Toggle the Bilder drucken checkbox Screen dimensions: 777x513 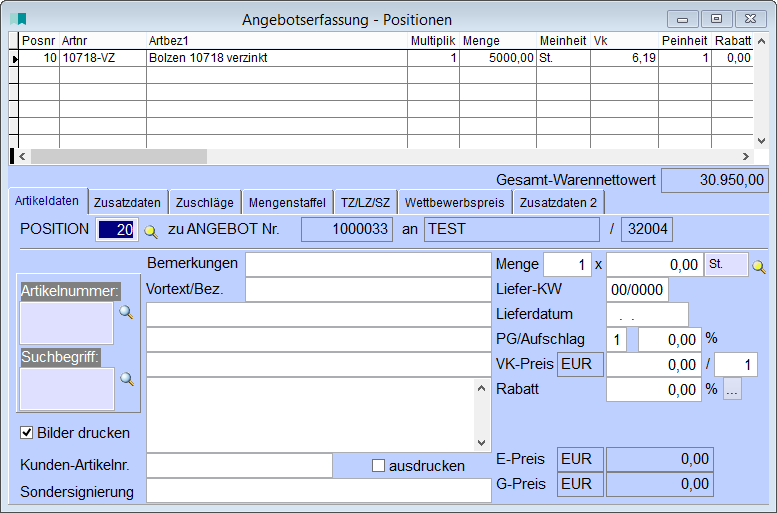point(26,433)
